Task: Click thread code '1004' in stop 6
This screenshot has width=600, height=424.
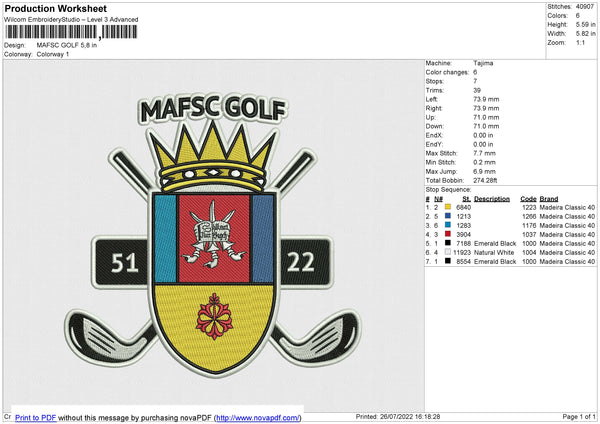Action: click(529, 253)
